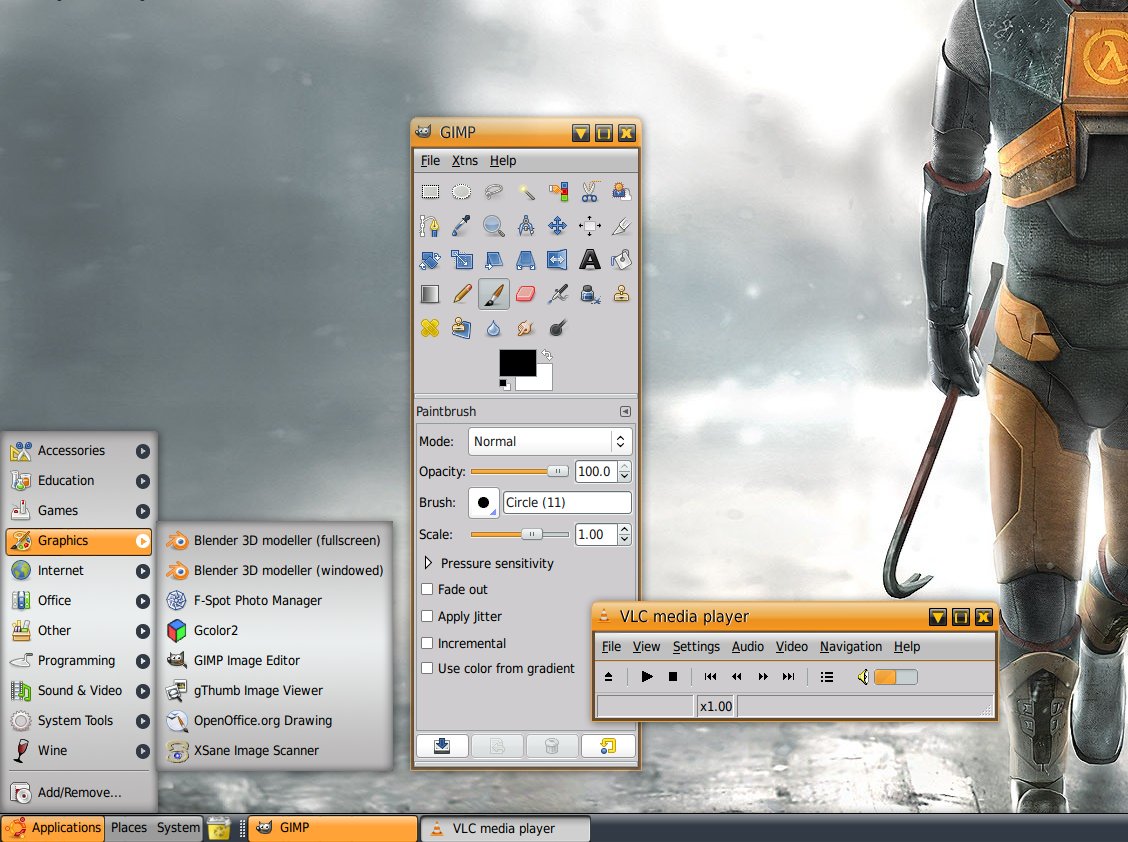The image size is (1128, 842).
Task: Swap foreground and background colors
Action: 547,355
